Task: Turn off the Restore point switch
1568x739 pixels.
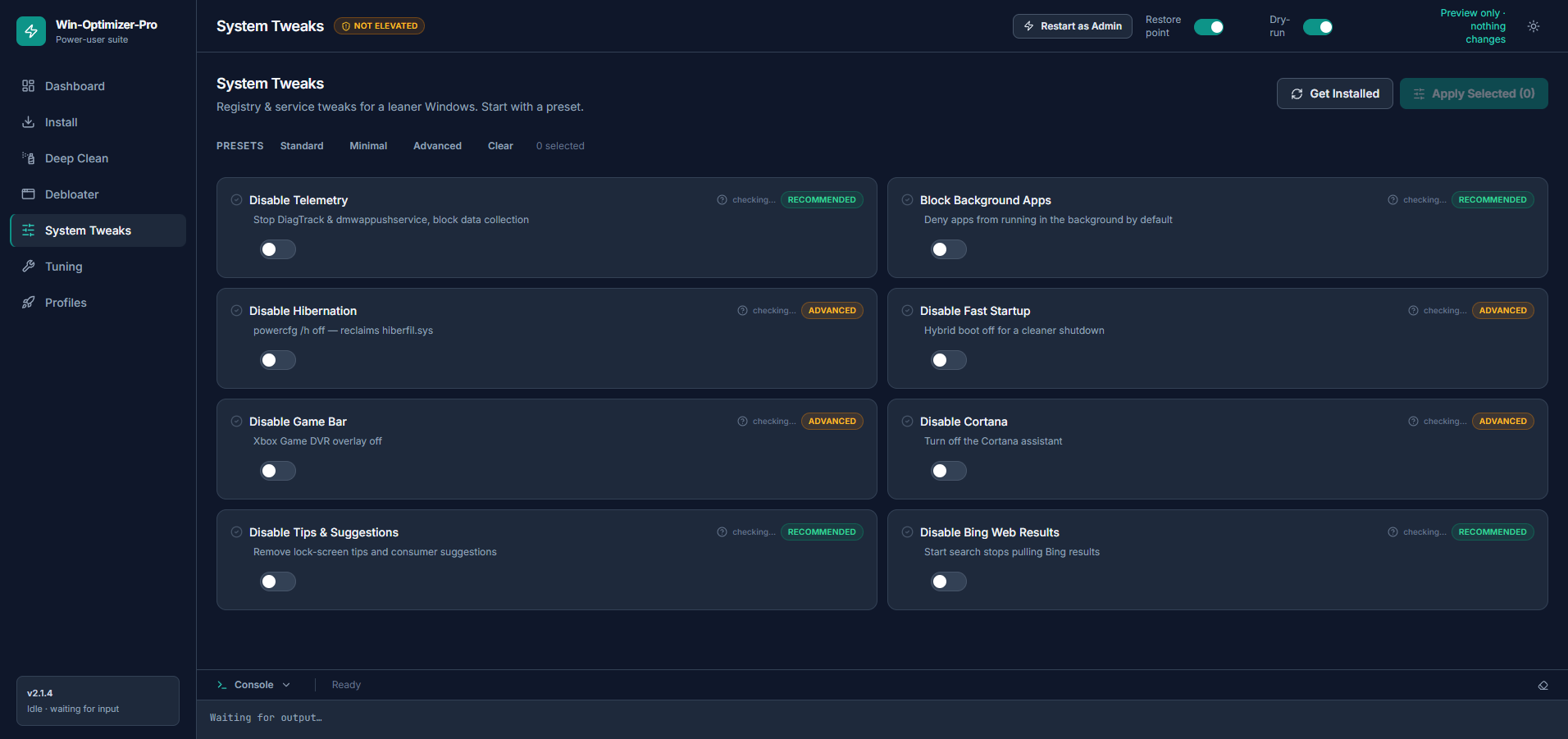Action: [1209, 27]
